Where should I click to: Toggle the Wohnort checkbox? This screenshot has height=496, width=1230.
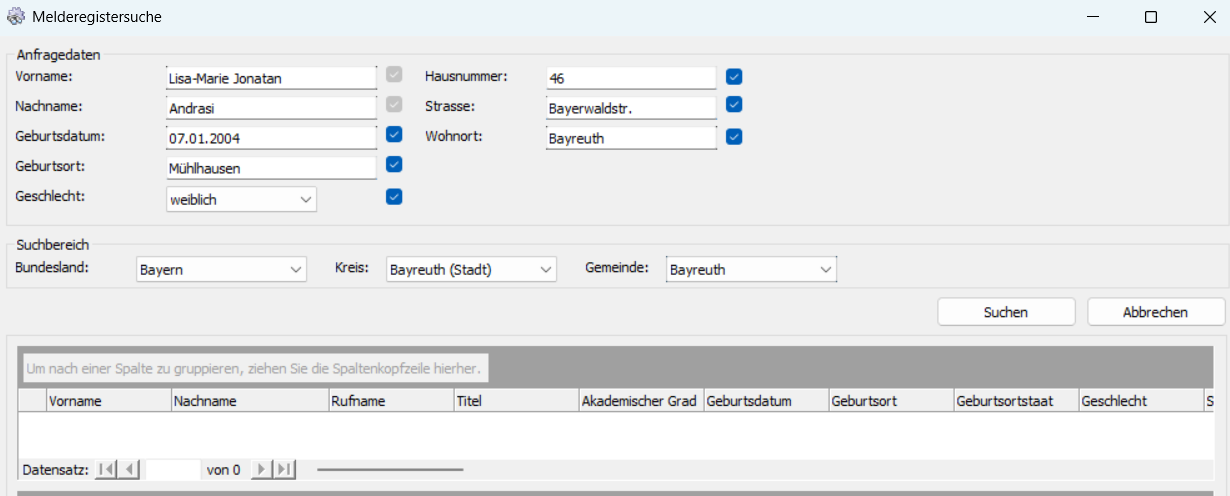click(734, 136)
